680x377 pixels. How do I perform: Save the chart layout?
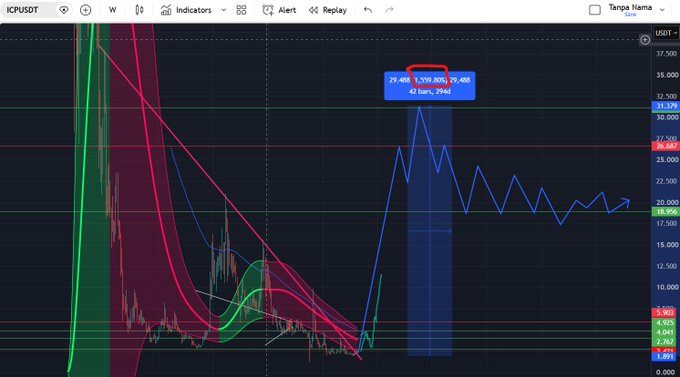630,15
